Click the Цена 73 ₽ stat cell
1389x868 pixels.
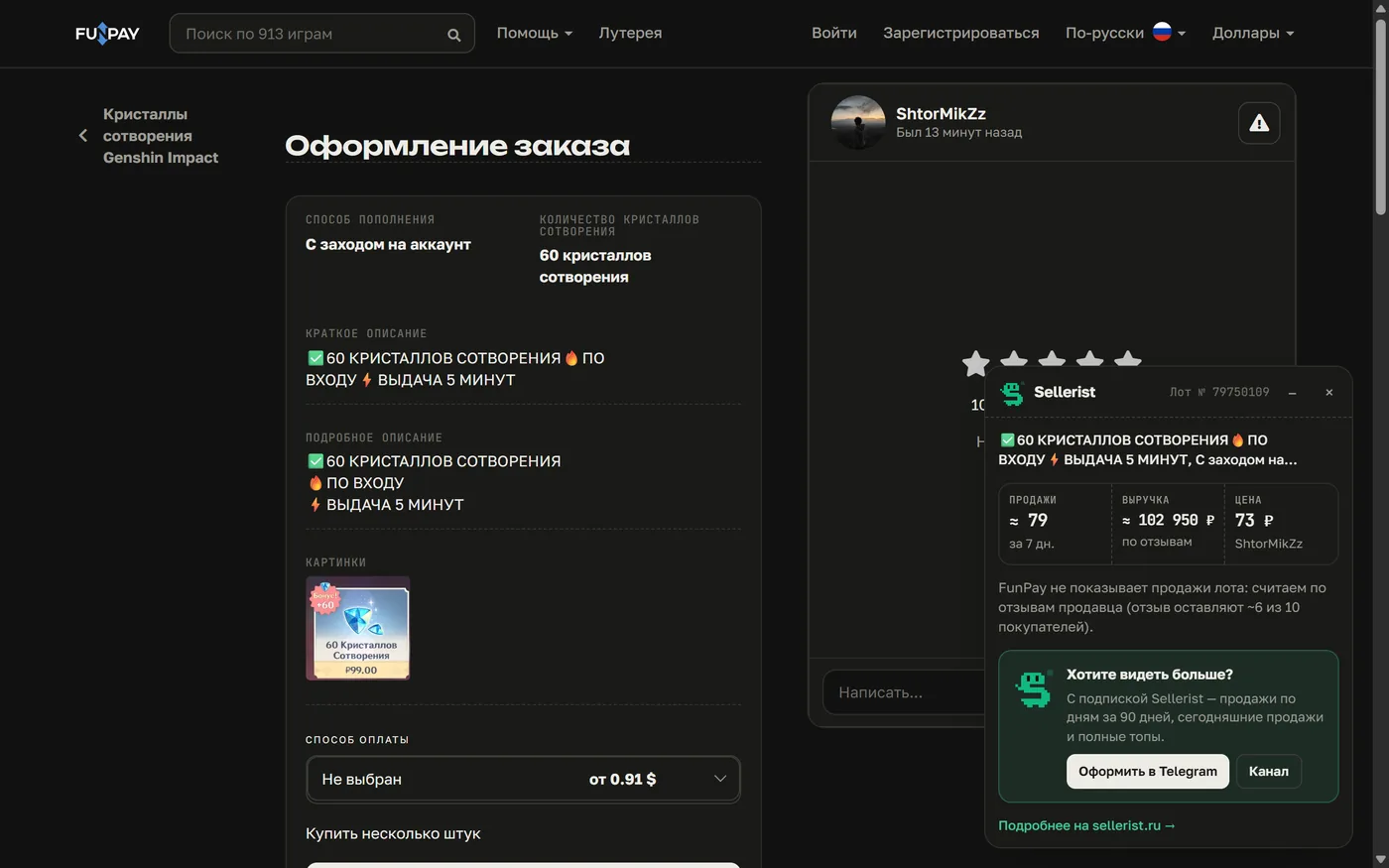pos(1281,523)
